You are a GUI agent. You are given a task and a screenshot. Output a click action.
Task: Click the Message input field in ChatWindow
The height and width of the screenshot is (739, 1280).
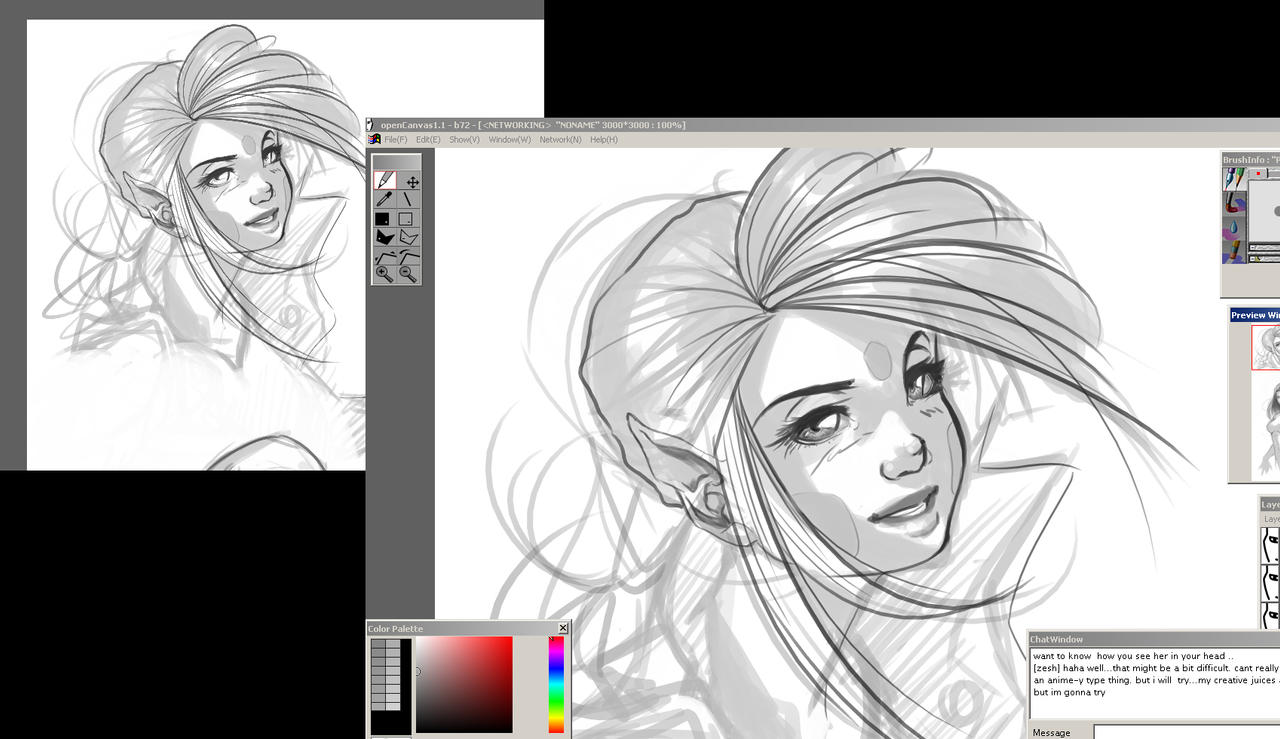click(x=1187, y=732)
